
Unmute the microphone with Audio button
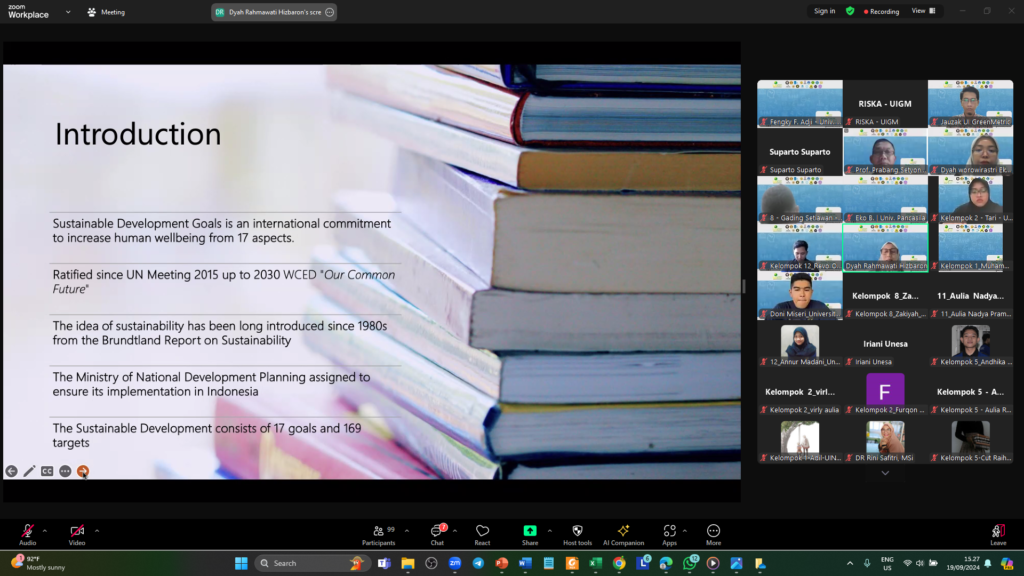coord(27,535)
